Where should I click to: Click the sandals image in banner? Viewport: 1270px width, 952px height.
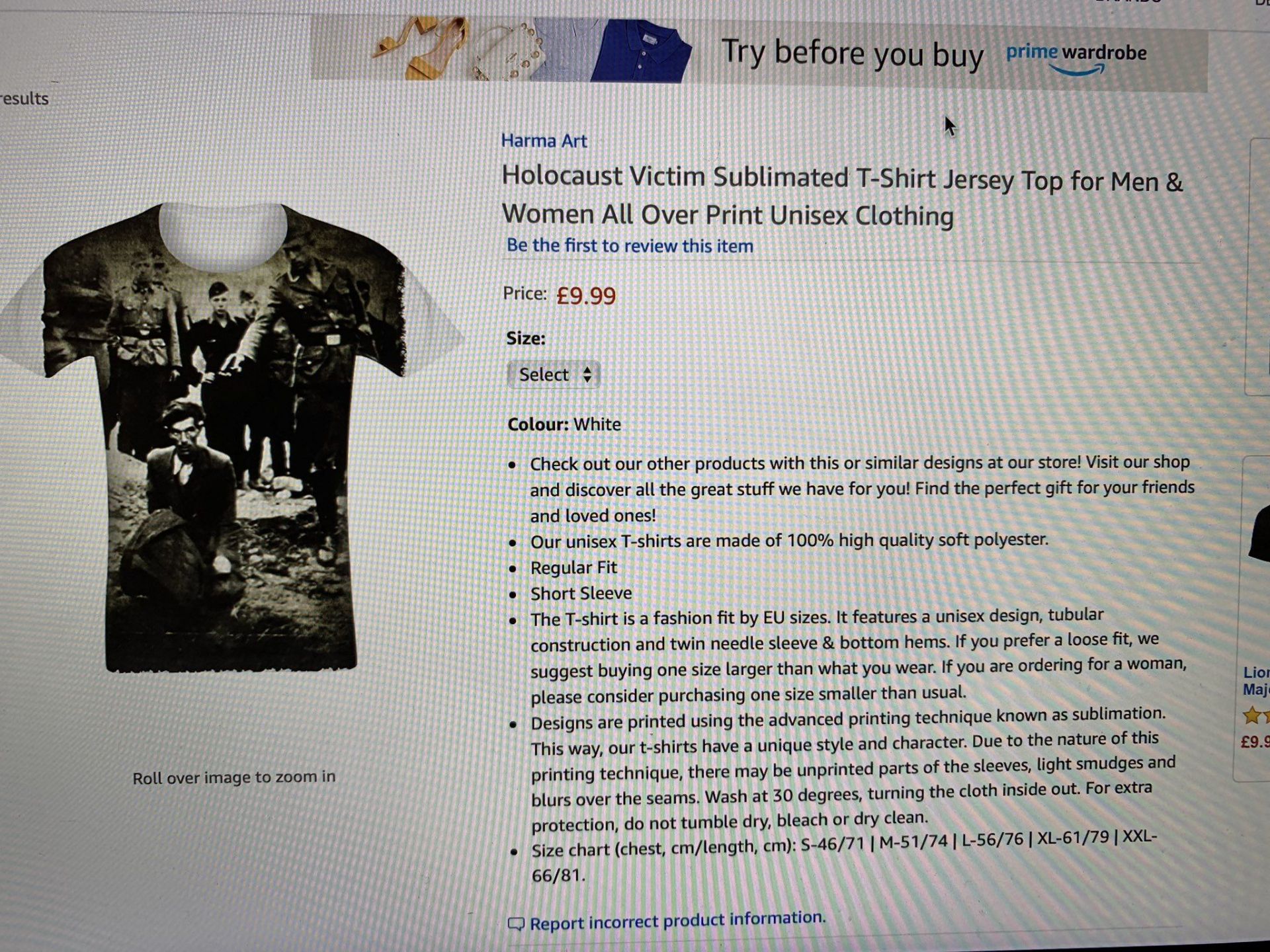(420, 48)
